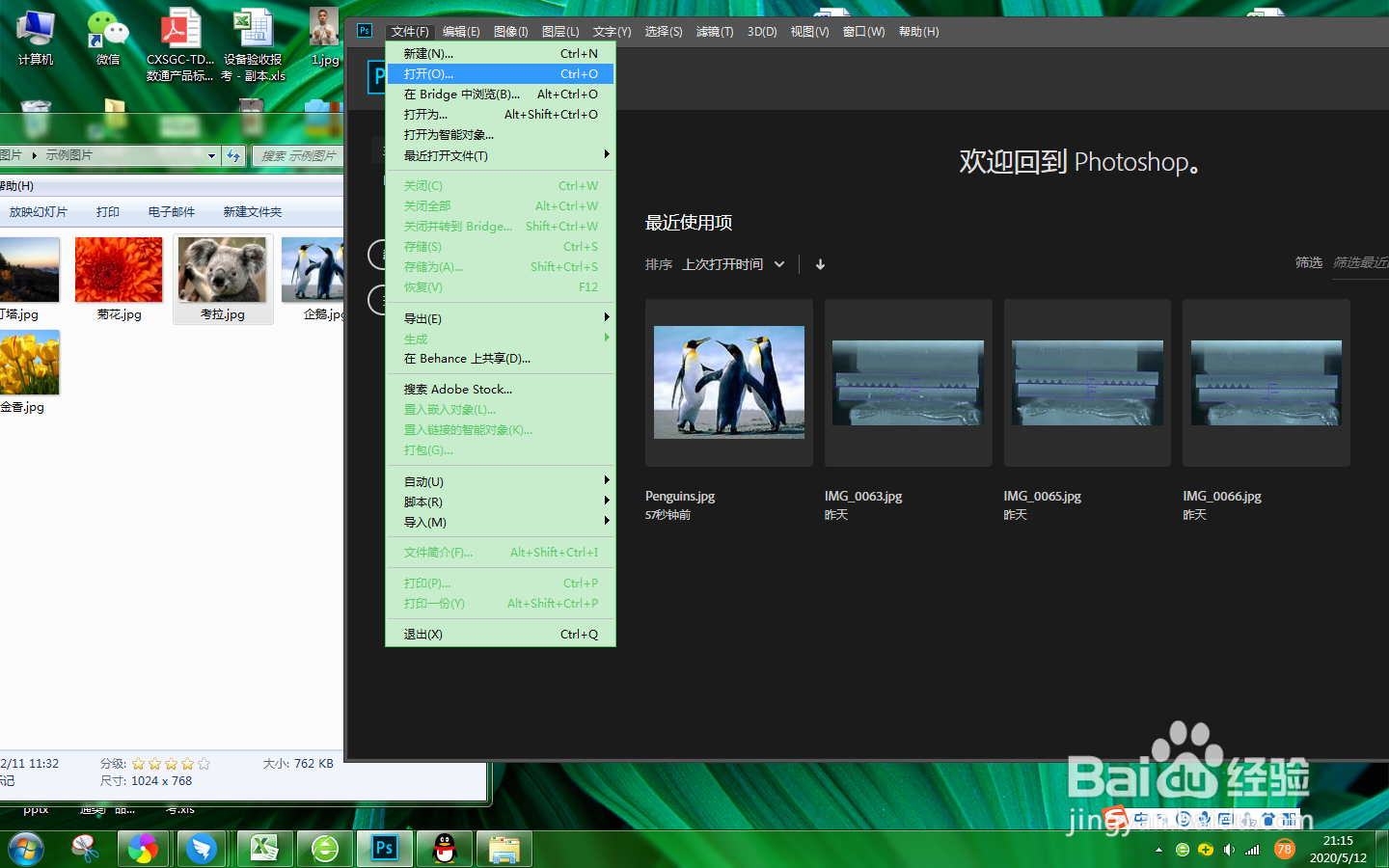This screenshot has height=868, width=1389.
Task: Select the CXSGC-TD PDF desktop file
Action: [180, 43]
